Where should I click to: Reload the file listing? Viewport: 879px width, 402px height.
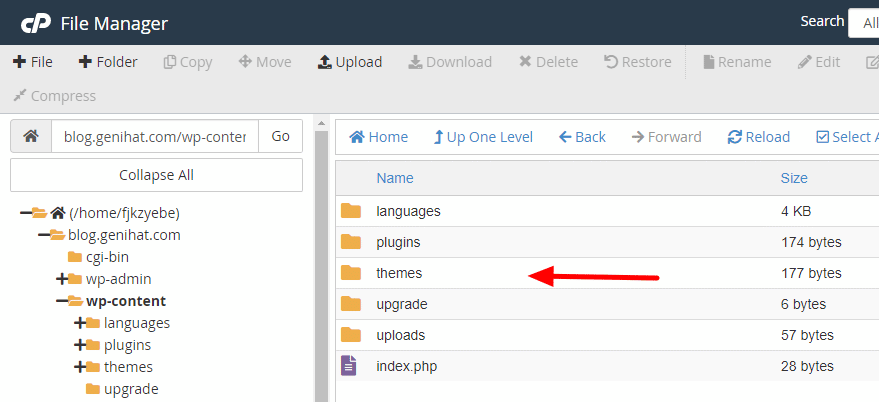tap(758, 137)
